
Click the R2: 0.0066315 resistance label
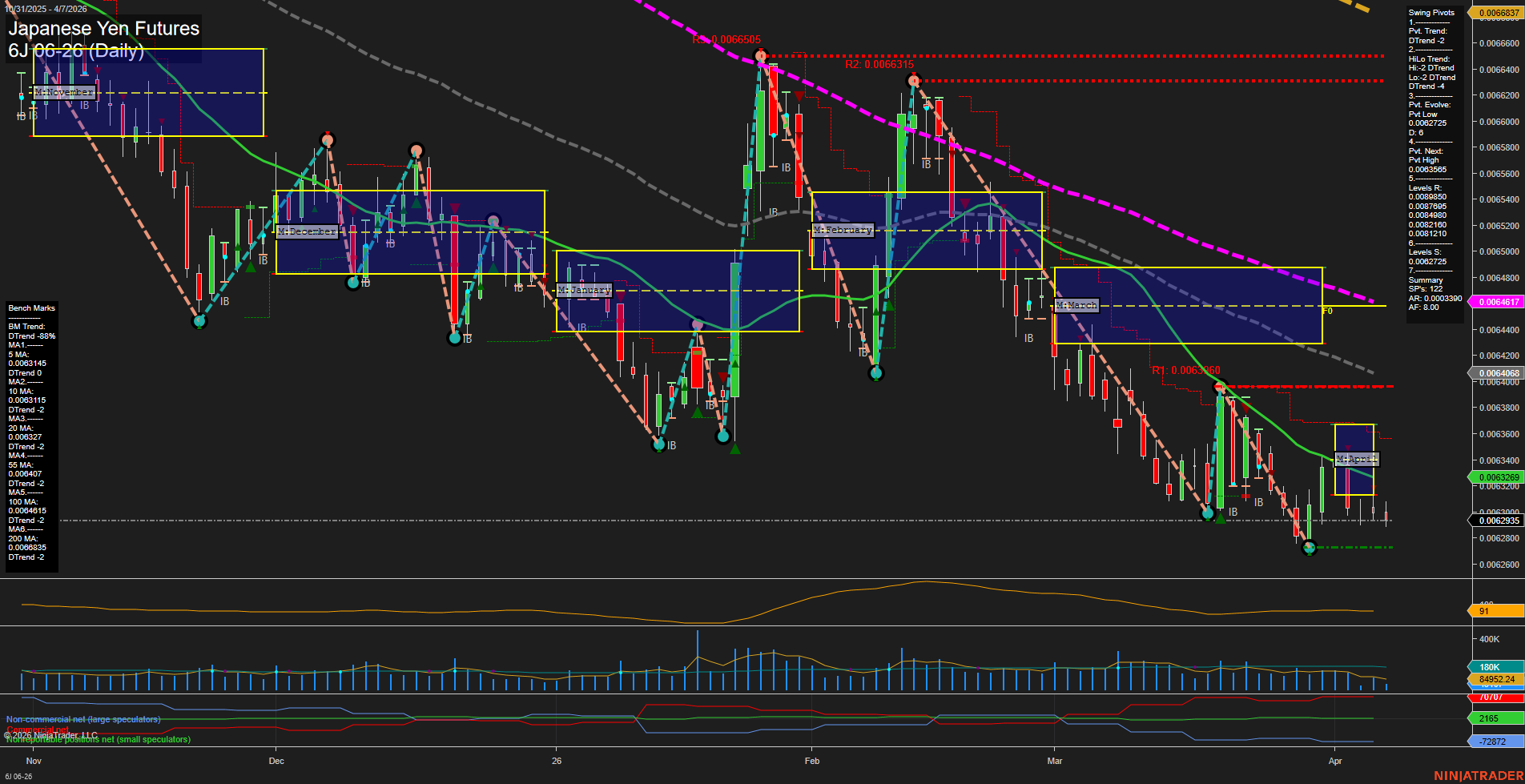coord(880,64)
